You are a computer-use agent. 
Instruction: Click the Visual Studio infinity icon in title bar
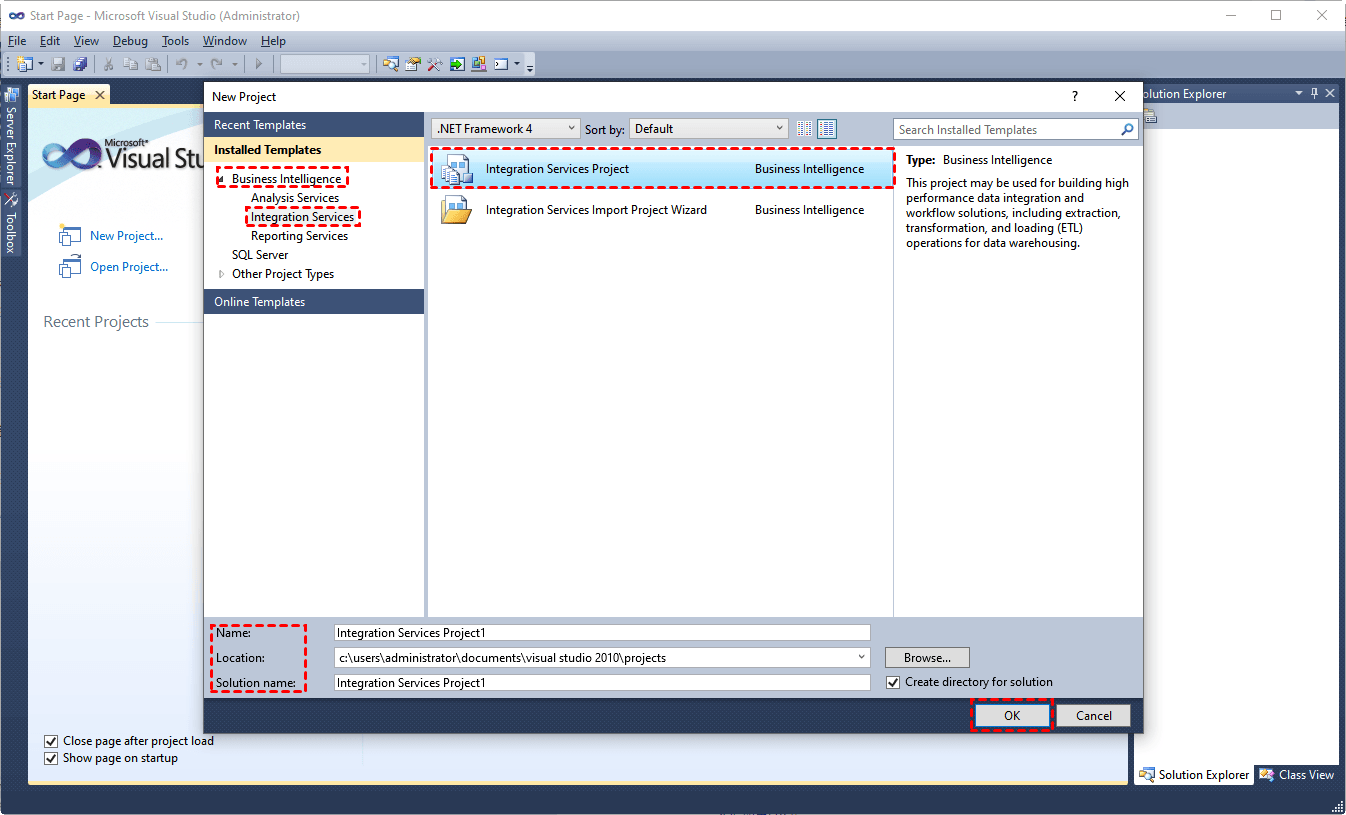[17, 15]
